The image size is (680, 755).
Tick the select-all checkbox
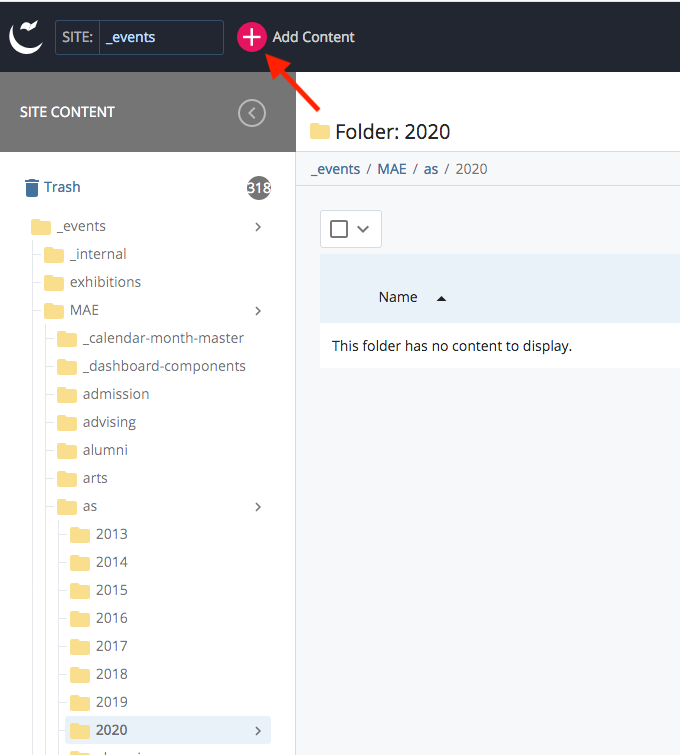(339, 229)
